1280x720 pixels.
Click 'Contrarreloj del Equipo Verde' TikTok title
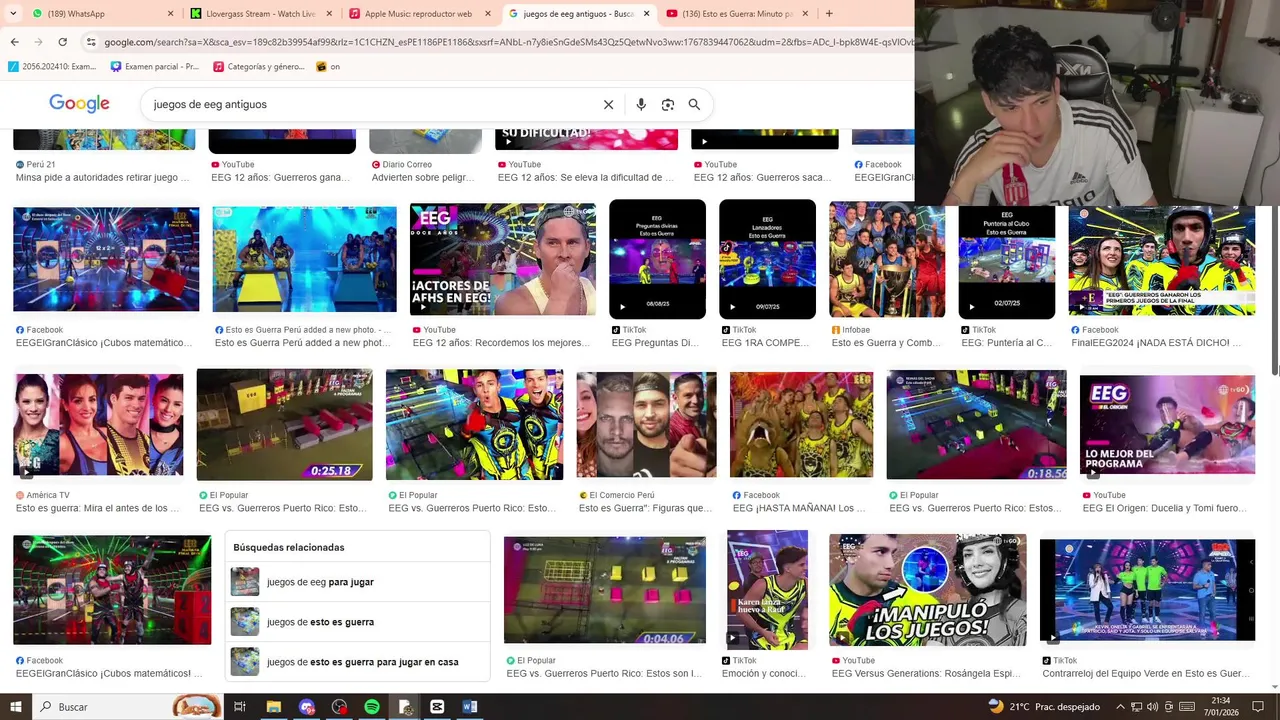[1146, 674]
